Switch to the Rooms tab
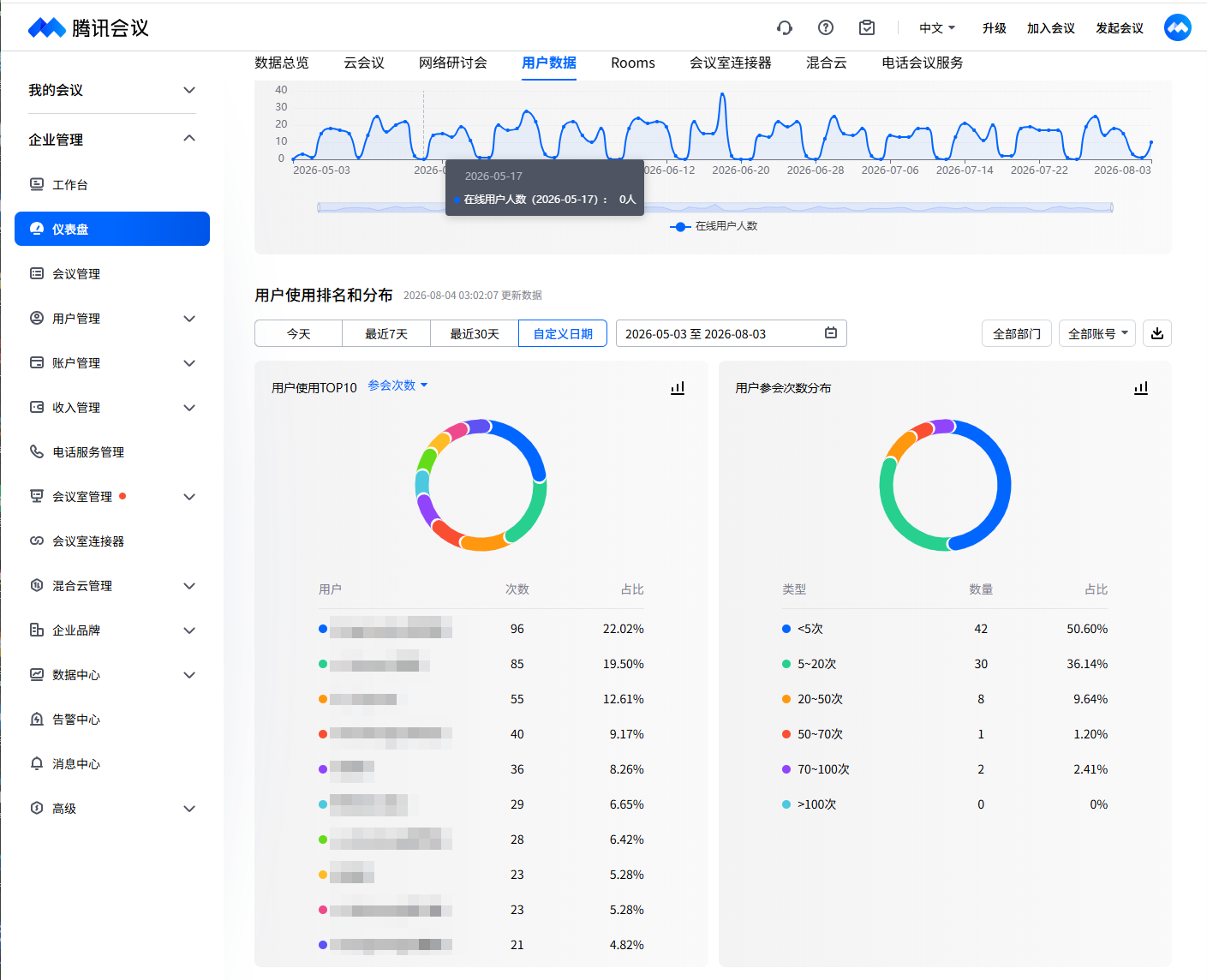Viewport: 1207px width, 980px height. [633, 63]
